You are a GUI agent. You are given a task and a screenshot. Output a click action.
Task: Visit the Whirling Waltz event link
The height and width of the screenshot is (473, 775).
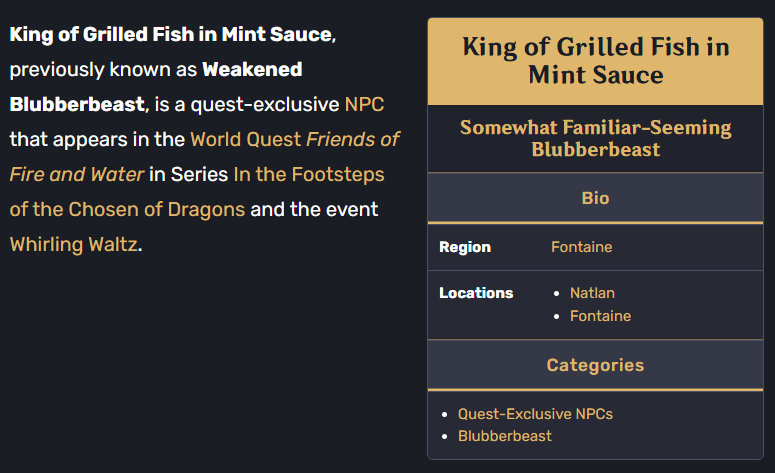(74, 245)
